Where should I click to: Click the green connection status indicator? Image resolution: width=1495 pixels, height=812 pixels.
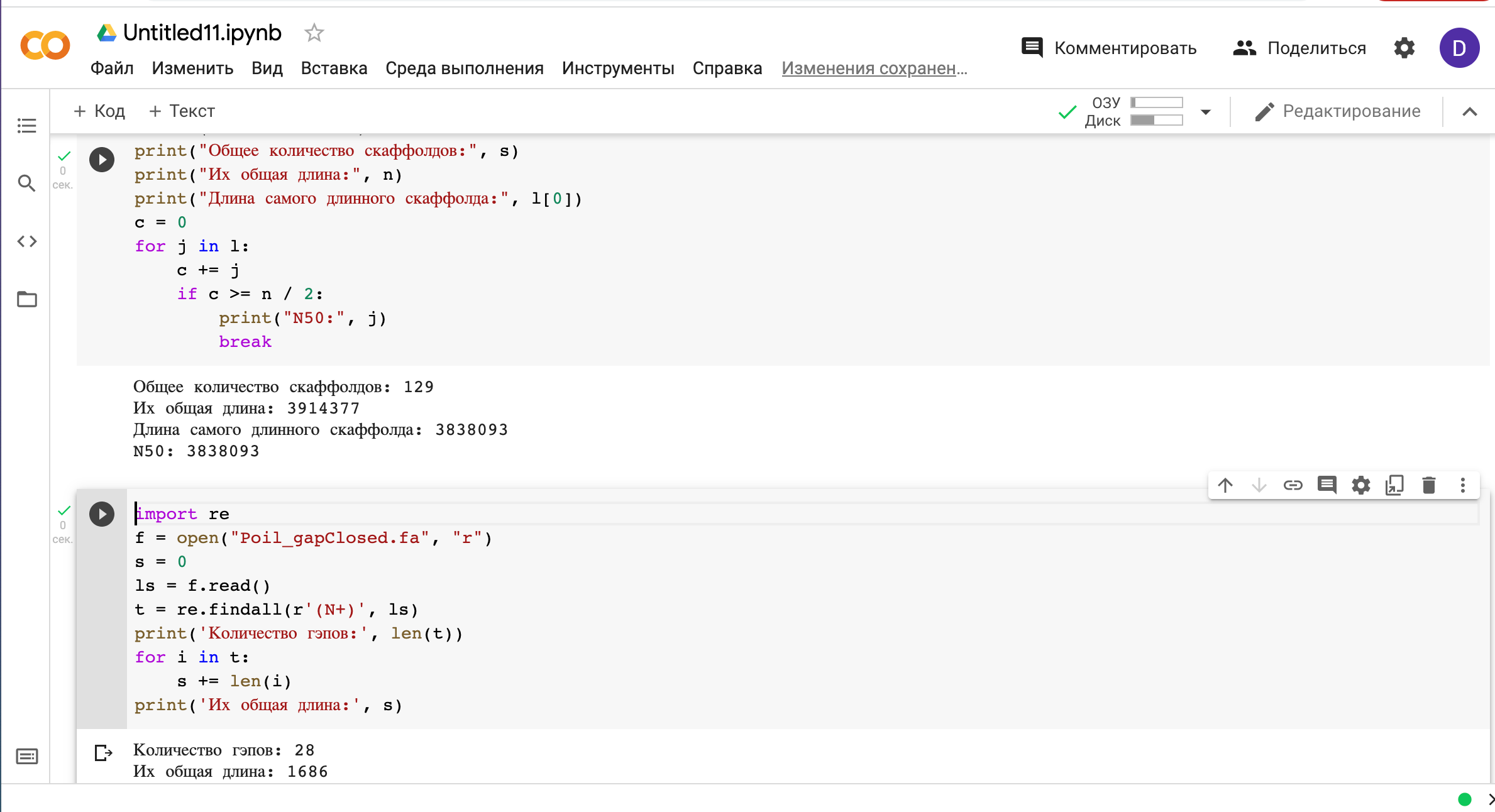[1465, 799]
